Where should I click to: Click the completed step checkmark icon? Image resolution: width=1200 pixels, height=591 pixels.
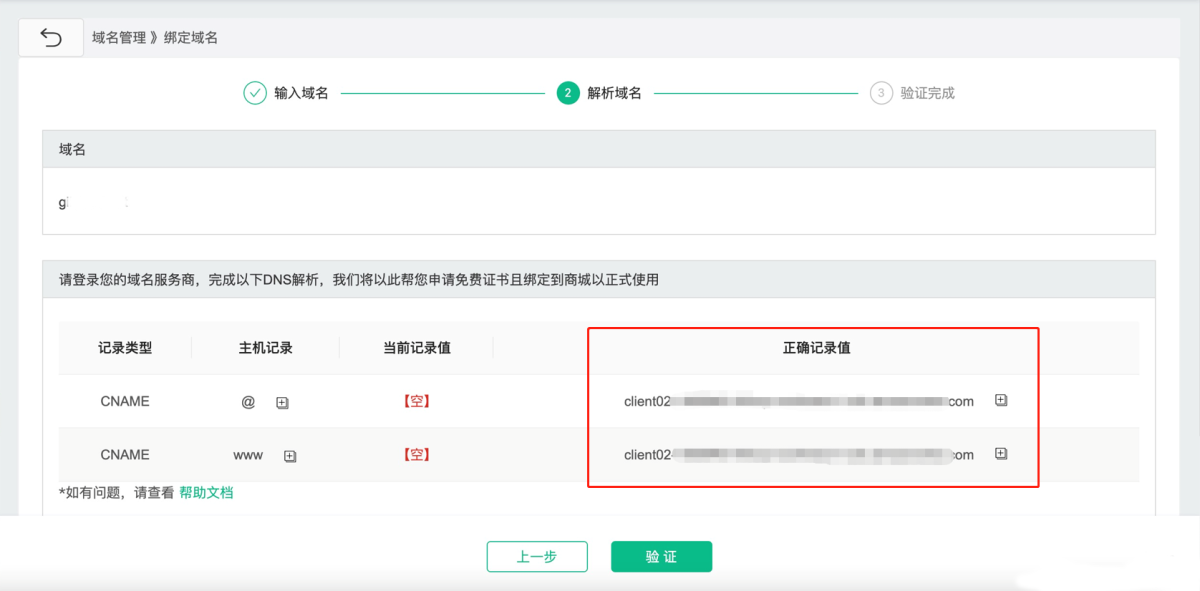click(255, 93)
